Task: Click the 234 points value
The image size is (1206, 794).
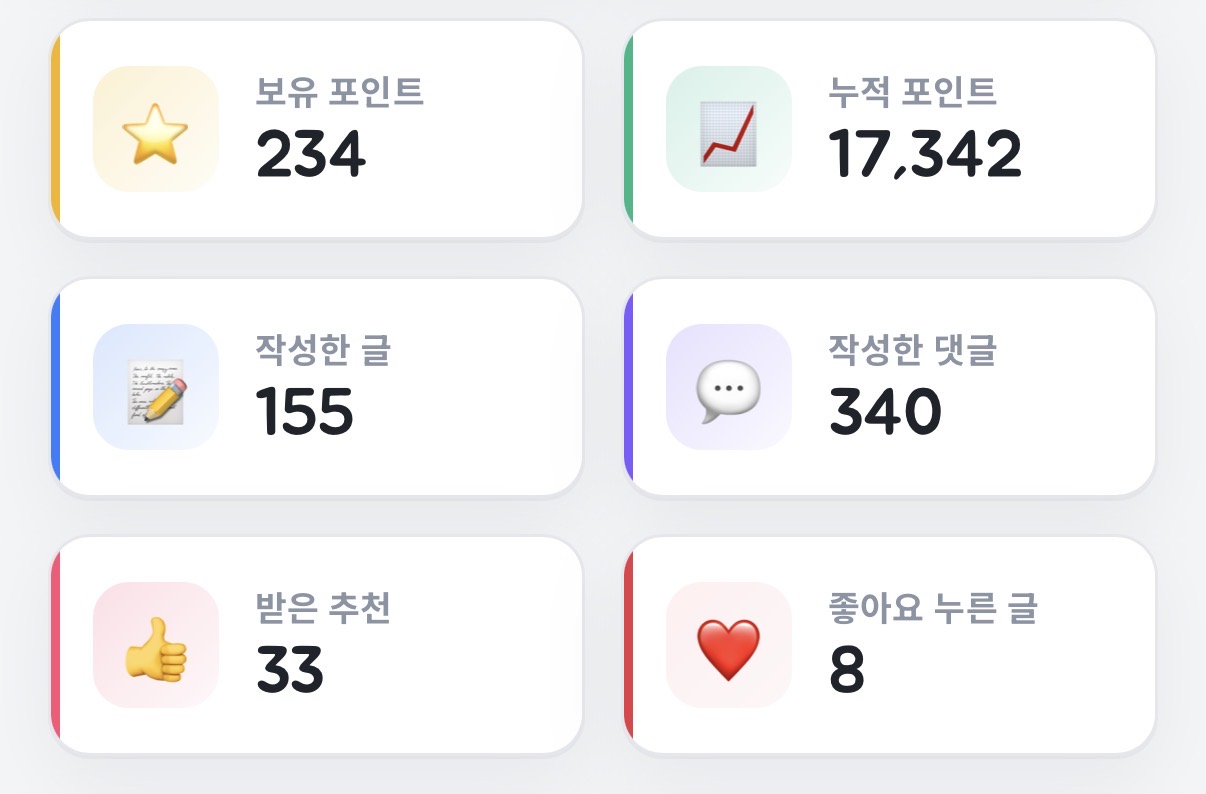Action: click(311, 154)
